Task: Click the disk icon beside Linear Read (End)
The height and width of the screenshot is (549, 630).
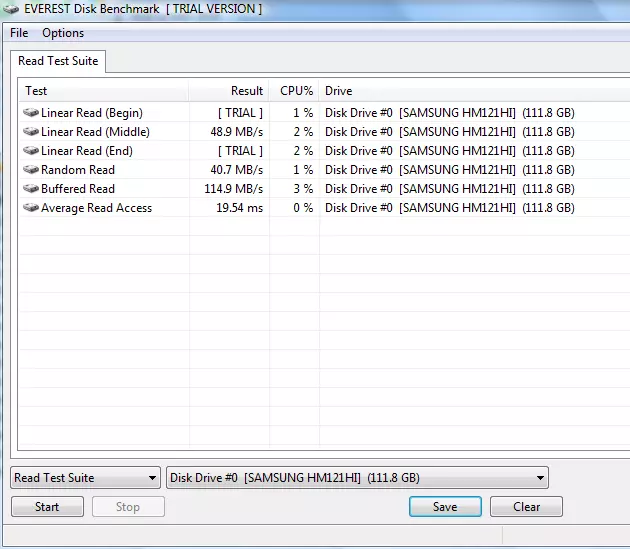Action: click(x=31, y=151)
